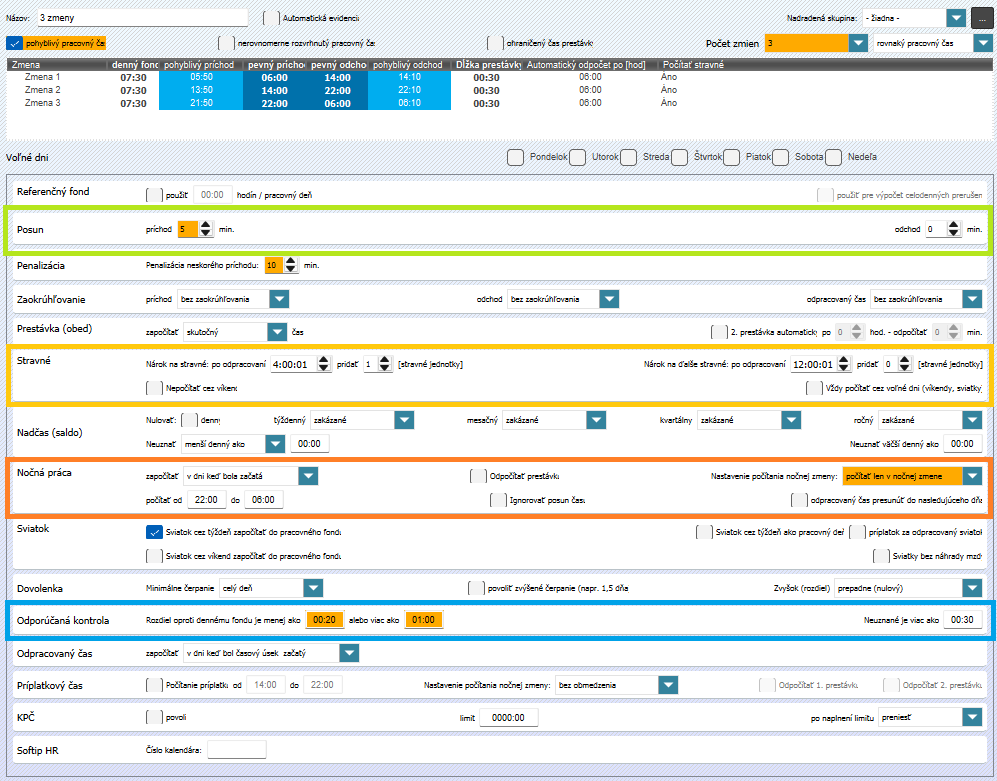This screenshot has height=781, width=997.
Task: Enable the Automatická evidencia checkbox
Action: [x=271, y=18]
